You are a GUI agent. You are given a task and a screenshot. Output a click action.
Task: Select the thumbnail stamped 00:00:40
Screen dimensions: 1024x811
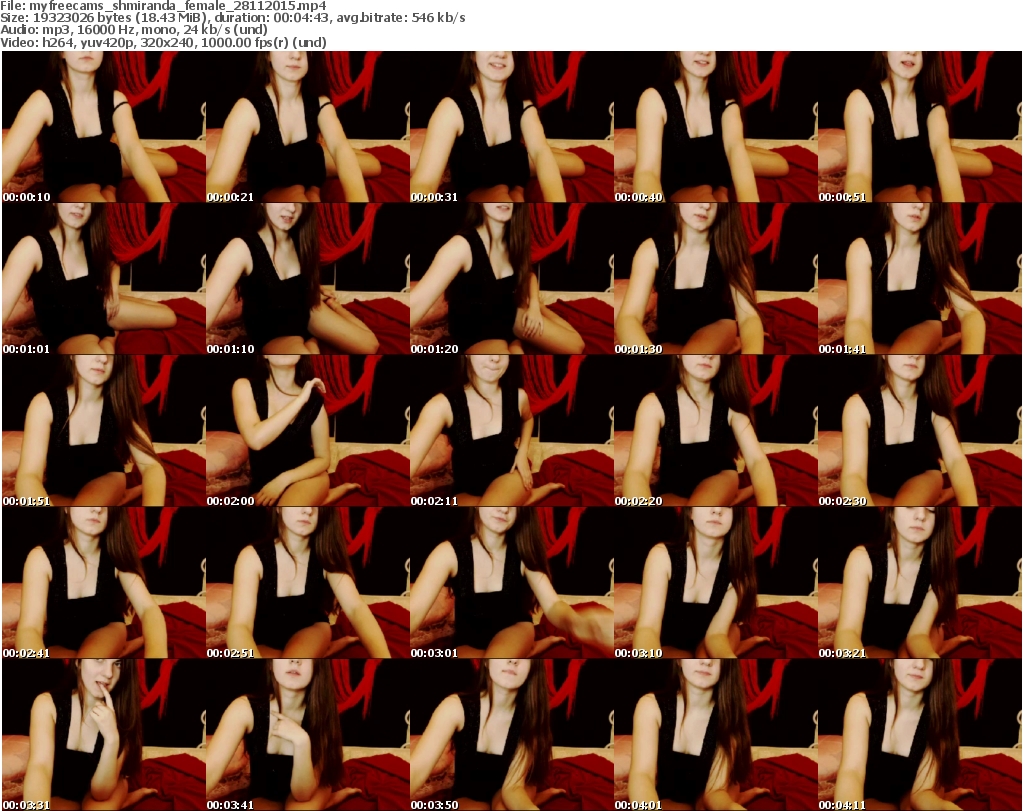[x=716, y=127]
